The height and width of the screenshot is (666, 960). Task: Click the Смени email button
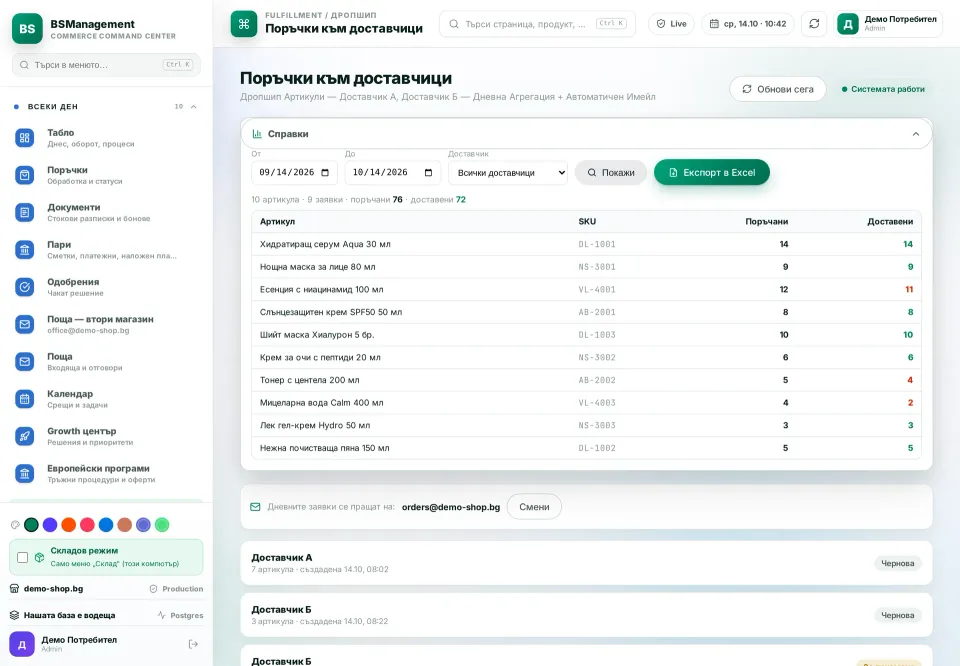point(534,507)
